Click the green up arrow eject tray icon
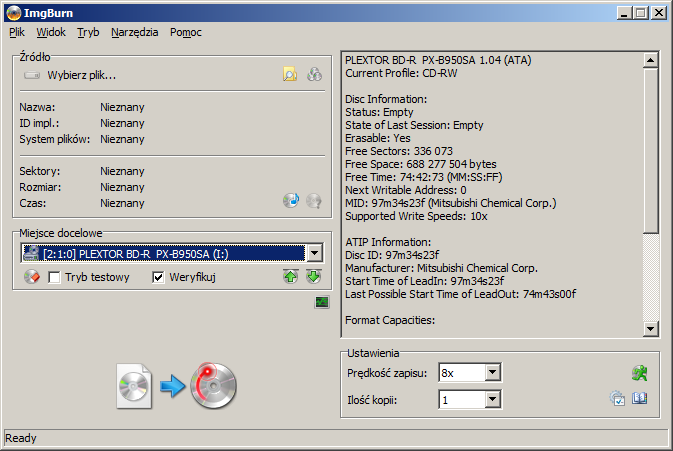Screen dimensions: 673x451 point(291,276)
